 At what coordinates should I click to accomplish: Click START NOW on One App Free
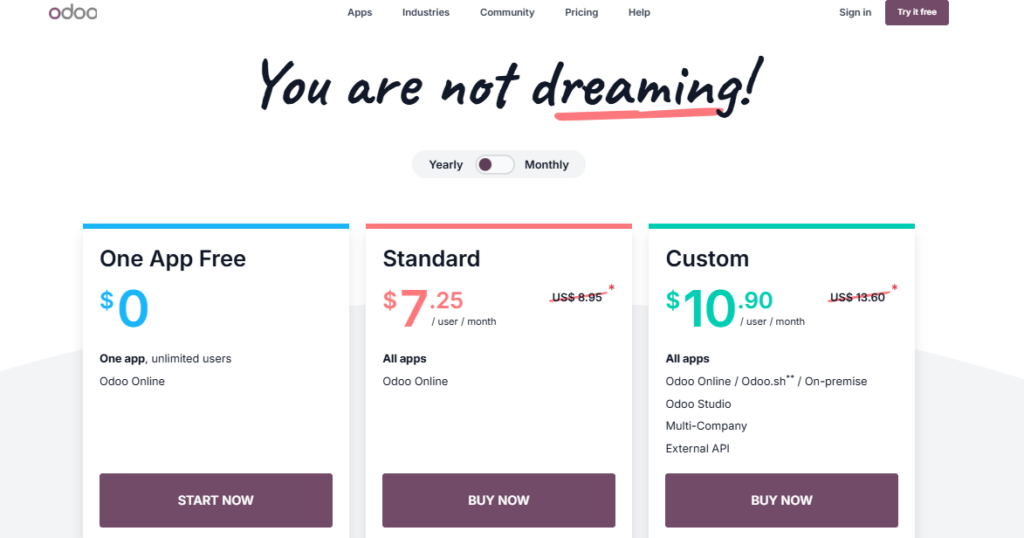(x=216, y=500)
